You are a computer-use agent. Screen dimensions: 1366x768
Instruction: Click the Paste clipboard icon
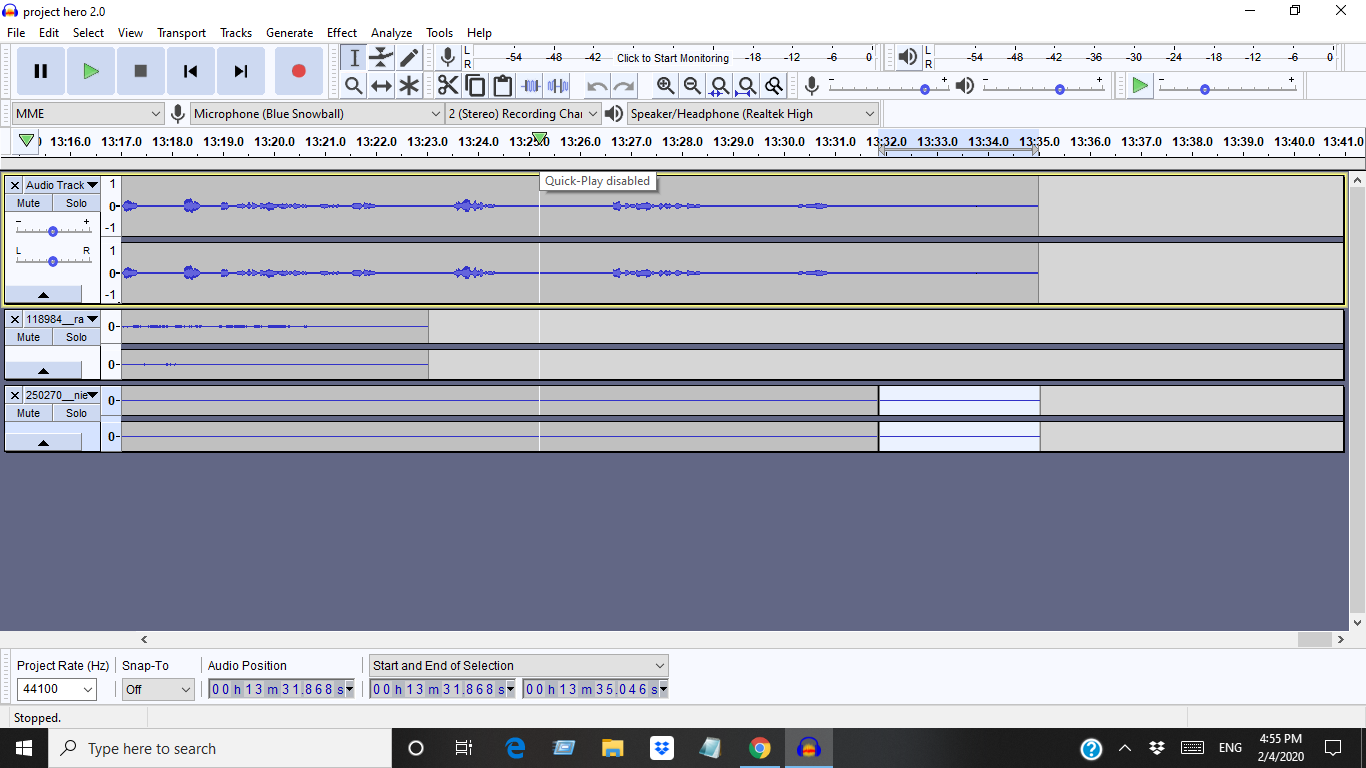point(502,86)
